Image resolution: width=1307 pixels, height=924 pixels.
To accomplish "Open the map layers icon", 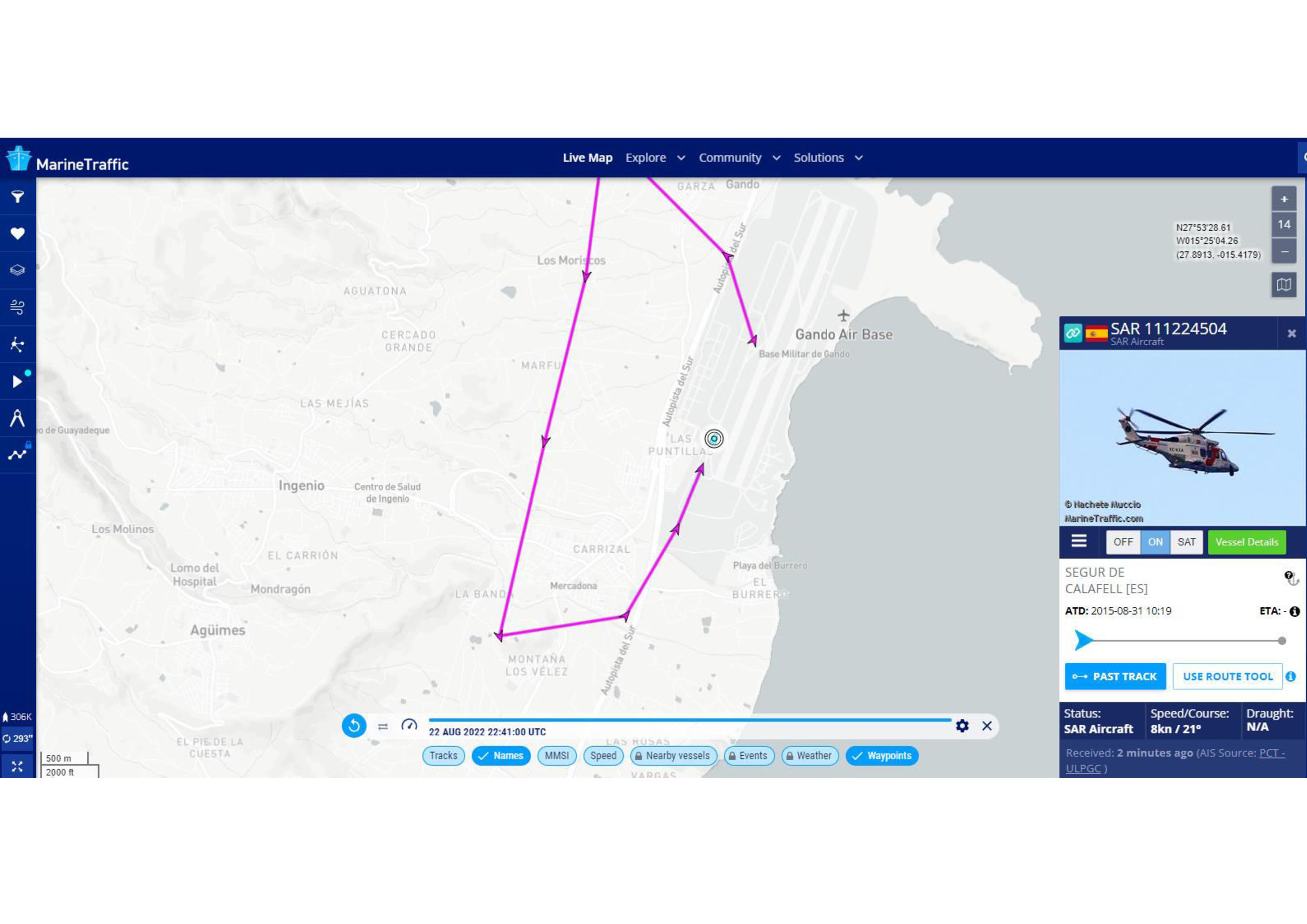I will tap(18, 270).
